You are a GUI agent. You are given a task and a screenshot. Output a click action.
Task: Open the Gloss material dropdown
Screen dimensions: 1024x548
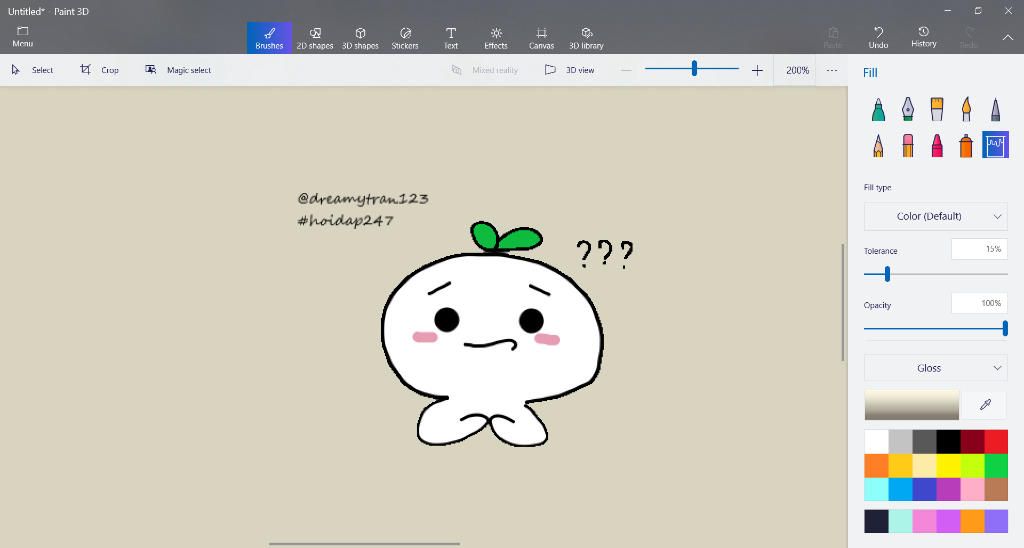coord(935,368)
